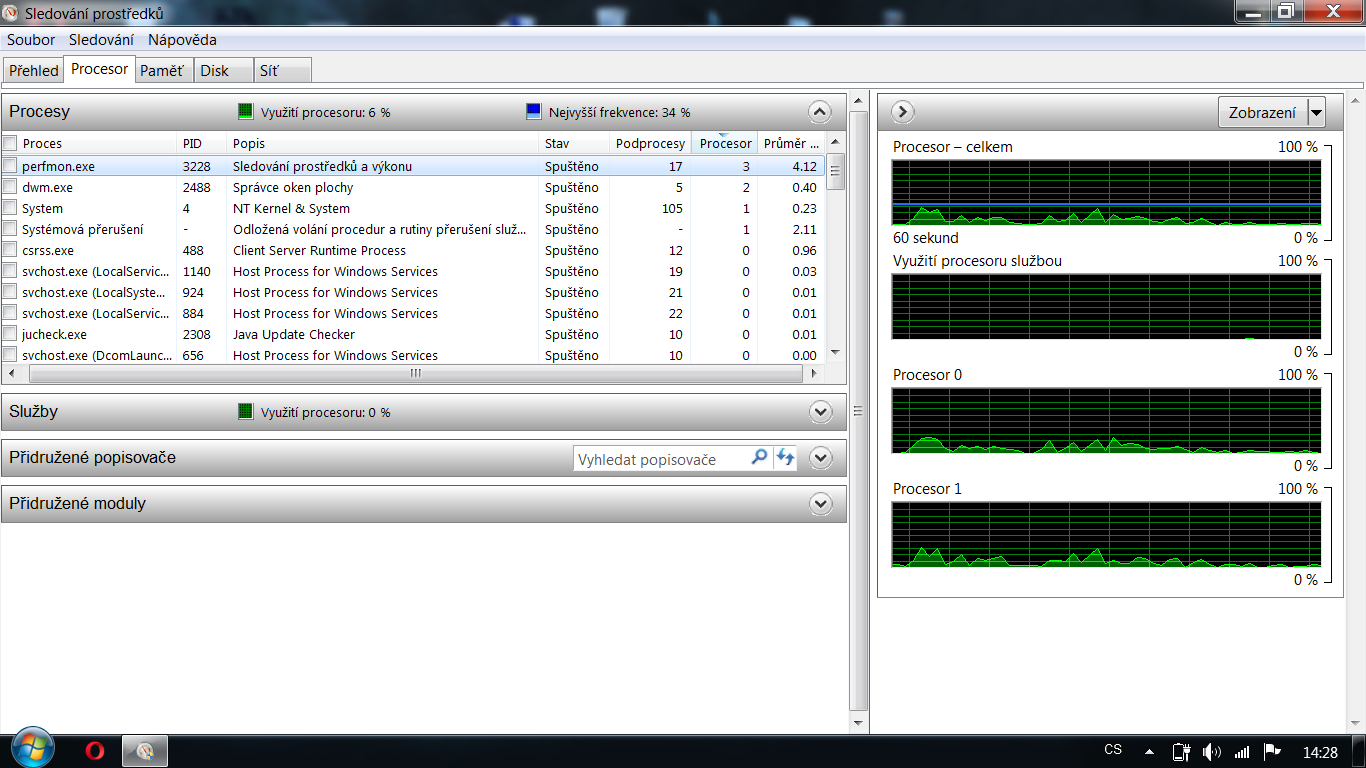
Task: Click the Client Server Runtime Process description
Action: tap(319, 251)
